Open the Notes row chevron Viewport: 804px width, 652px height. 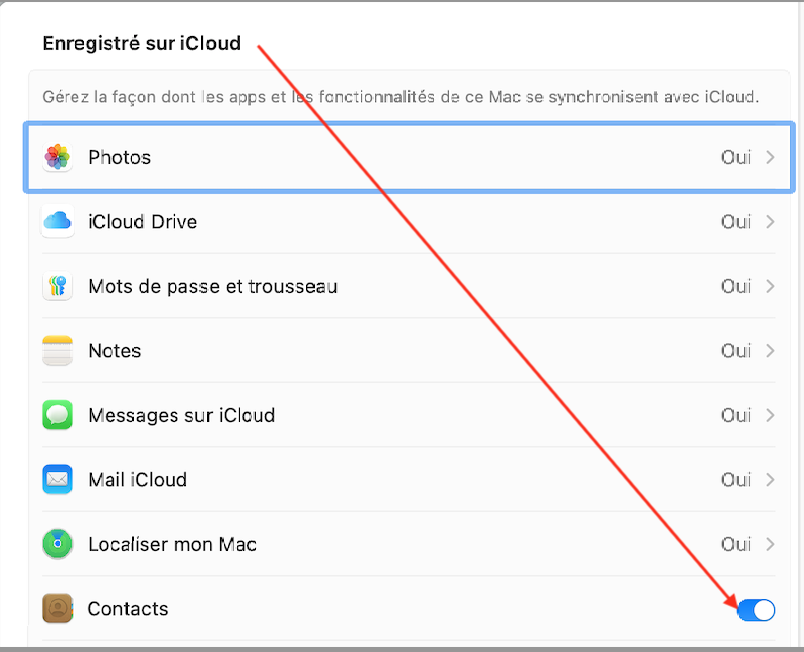pyautogui.click(x=770, y=351)
